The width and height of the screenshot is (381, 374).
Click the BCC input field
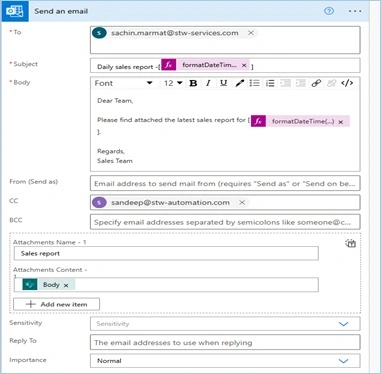(225, 222)
